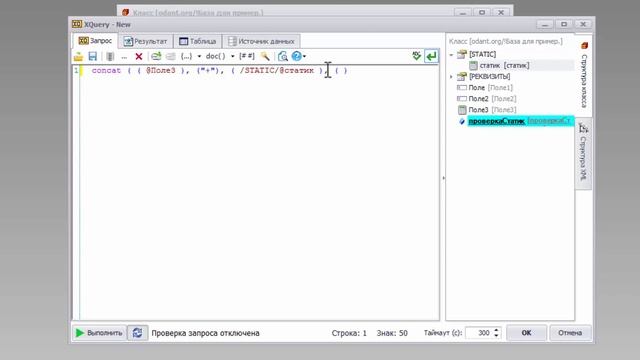Open the find magnifier document icon
The height and width of the screenshot is (360, 640).
point(282,56)
